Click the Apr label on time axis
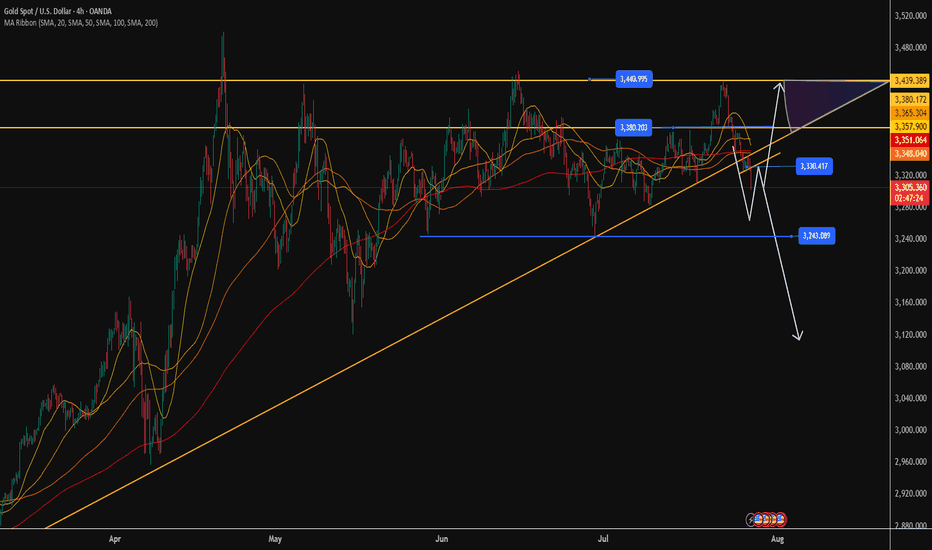The image size is (932, 550). pyautogui.click(x=115, y=539)
